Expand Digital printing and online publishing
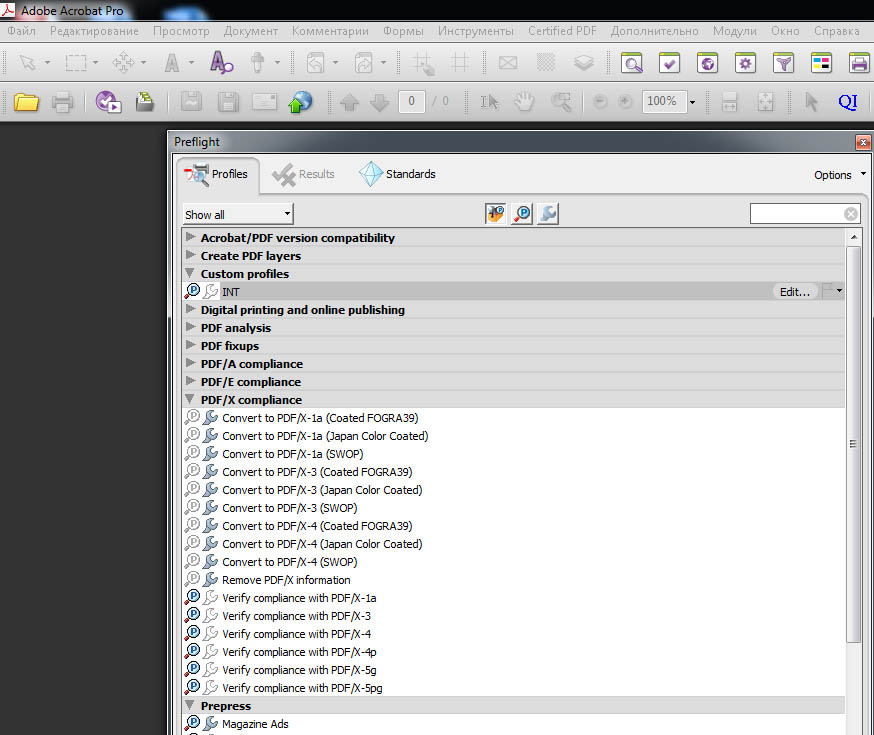 click(x=190, y=309)
